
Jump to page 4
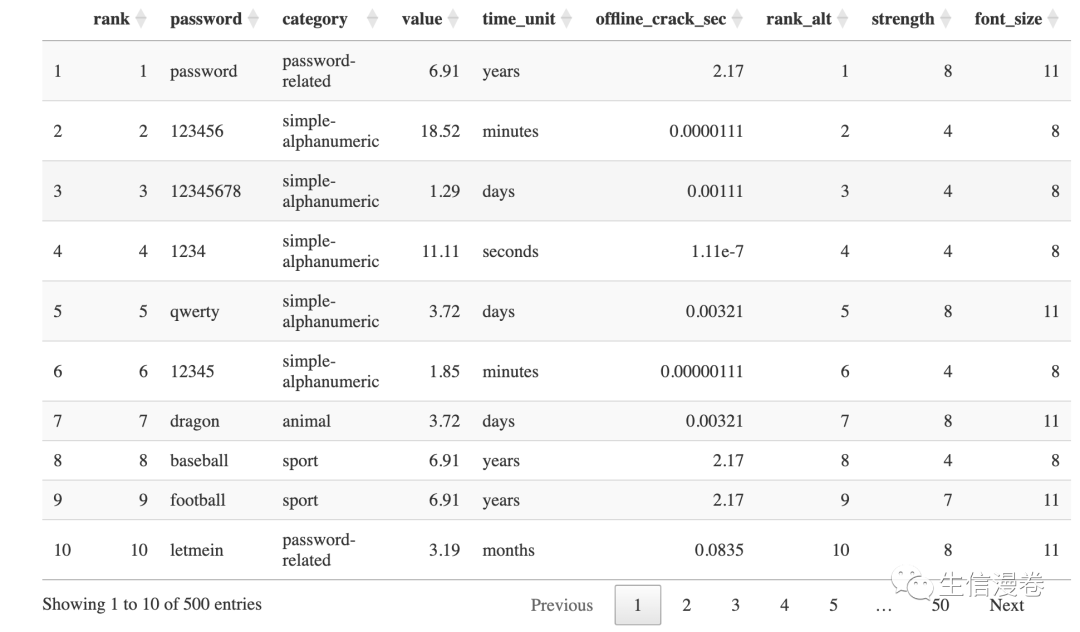click(x=784, y=605)
